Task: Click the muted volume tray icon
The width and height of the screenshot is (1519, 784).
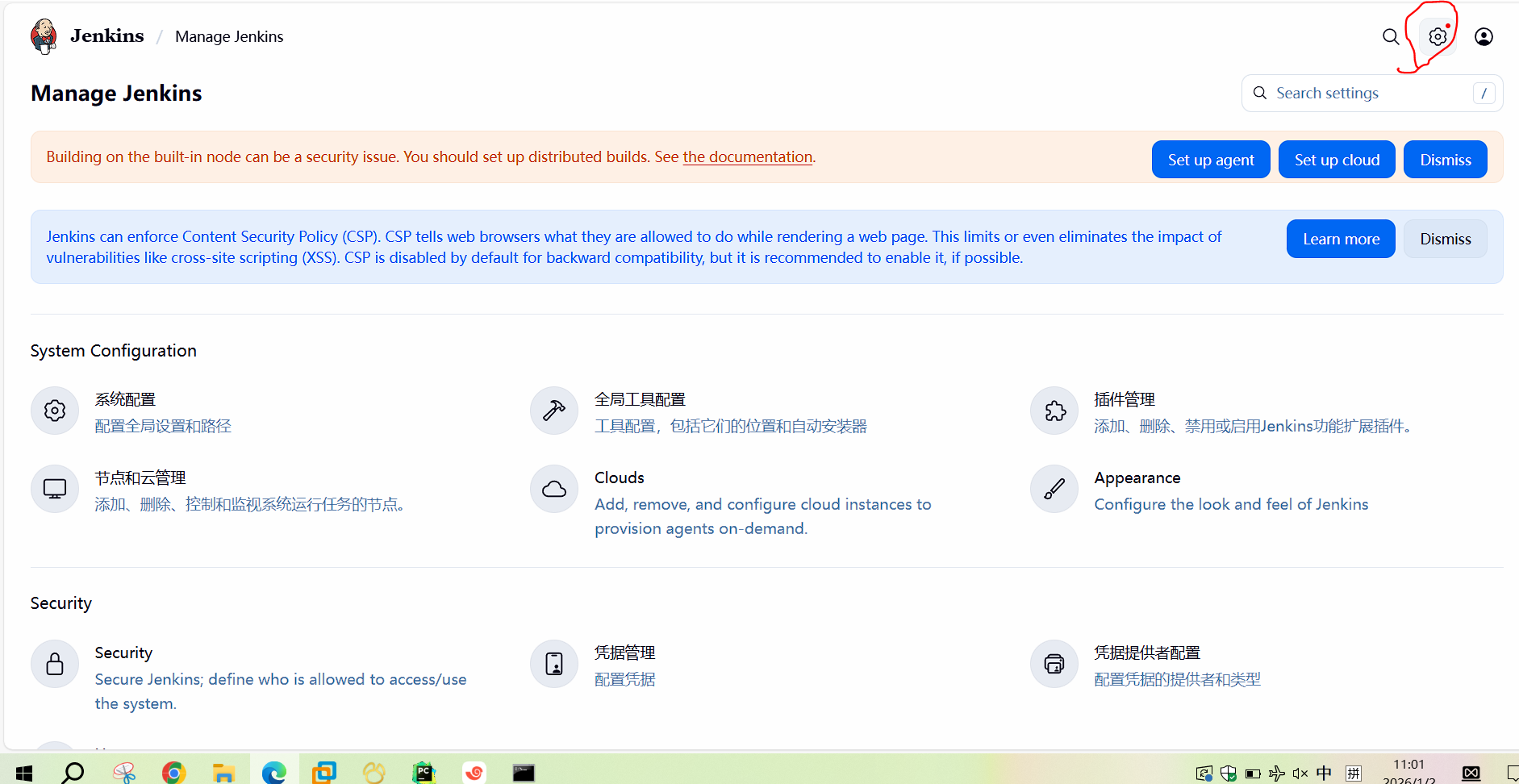Action: point(1300,774)
